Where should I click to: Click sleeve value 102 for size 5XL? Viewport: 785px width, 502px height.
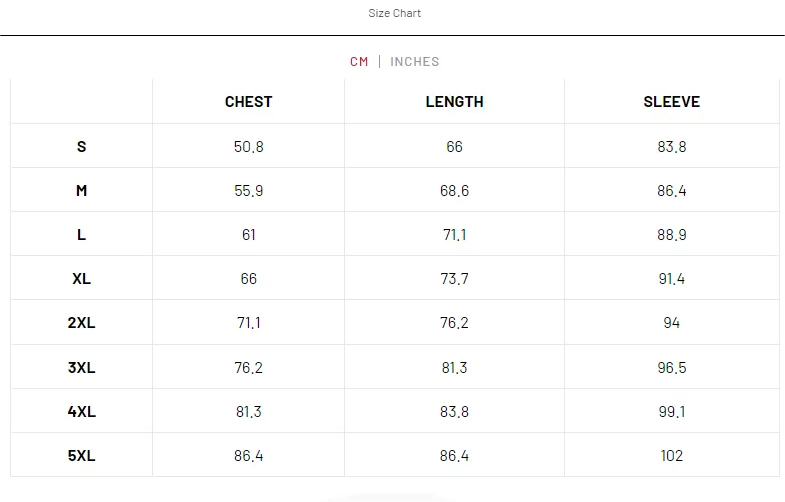671,455
